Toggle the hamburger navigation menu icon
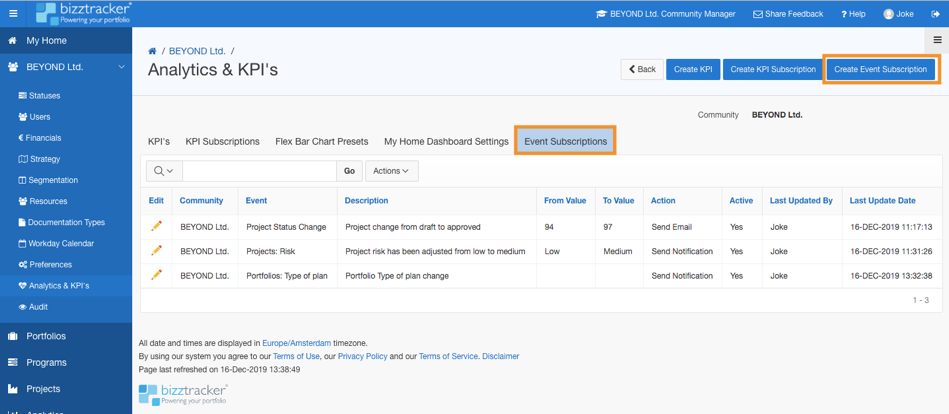This screenshot has width=949, height=414. click(x=13, y=13)
